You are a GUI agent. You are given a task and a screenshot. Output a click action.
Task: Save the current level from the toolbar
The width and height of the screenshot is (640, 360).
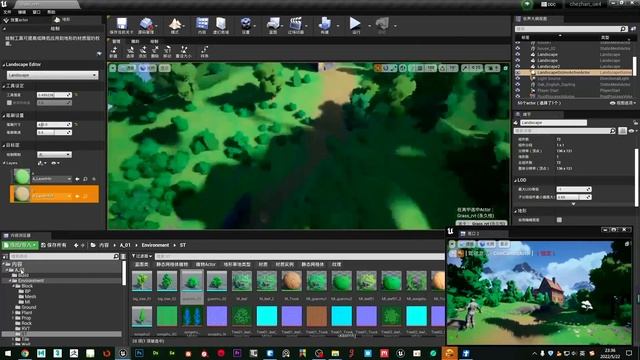pos(122,25)
